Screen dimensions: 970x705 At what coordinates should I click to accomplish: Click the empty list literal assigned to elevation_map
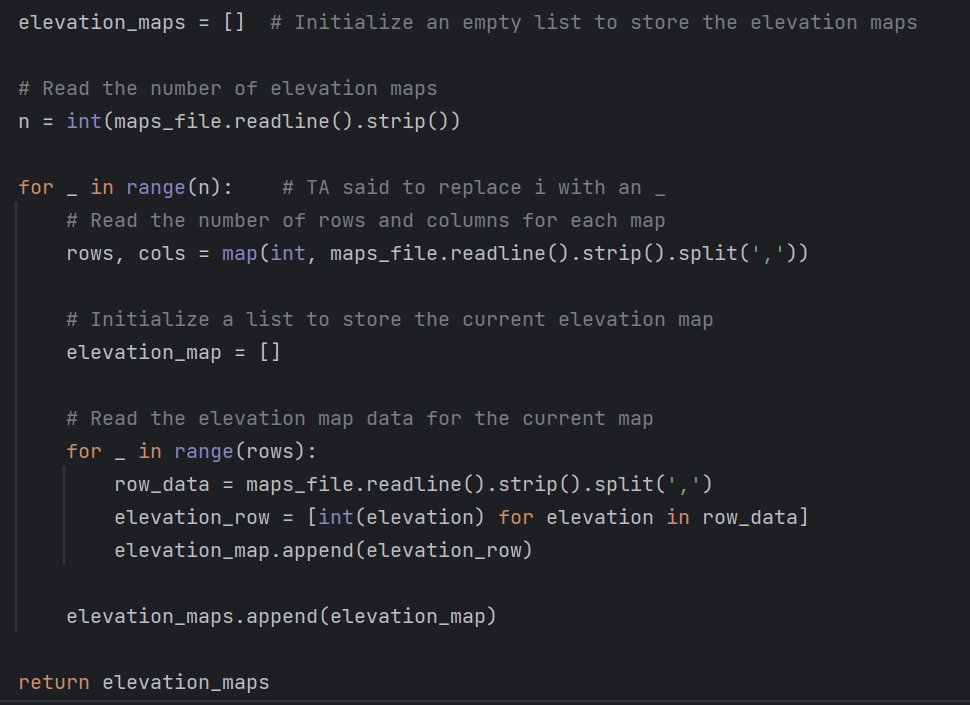275,352
